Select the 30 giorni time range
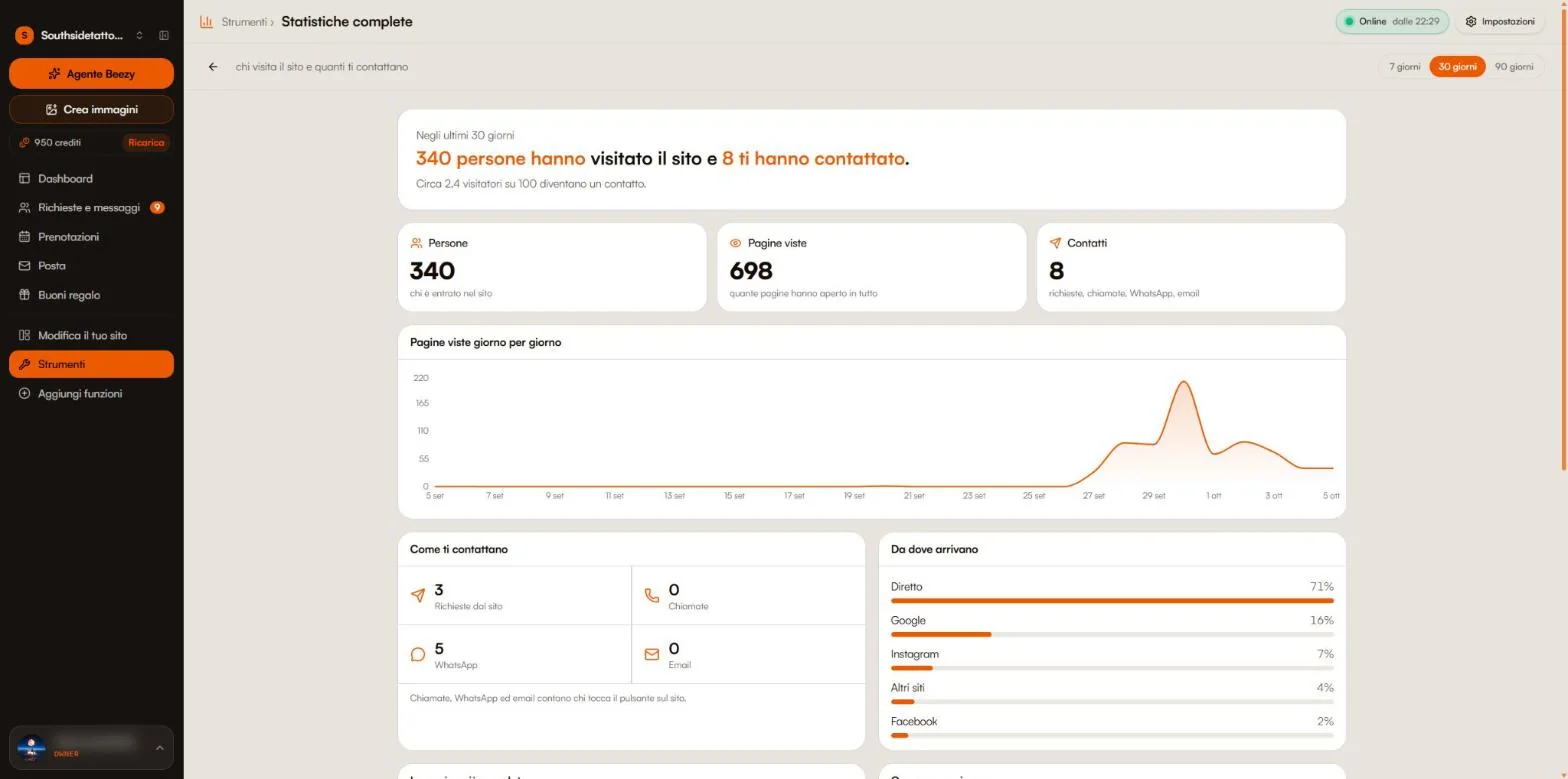Viewport: 1568px width, 779px height. [1458, 67]
